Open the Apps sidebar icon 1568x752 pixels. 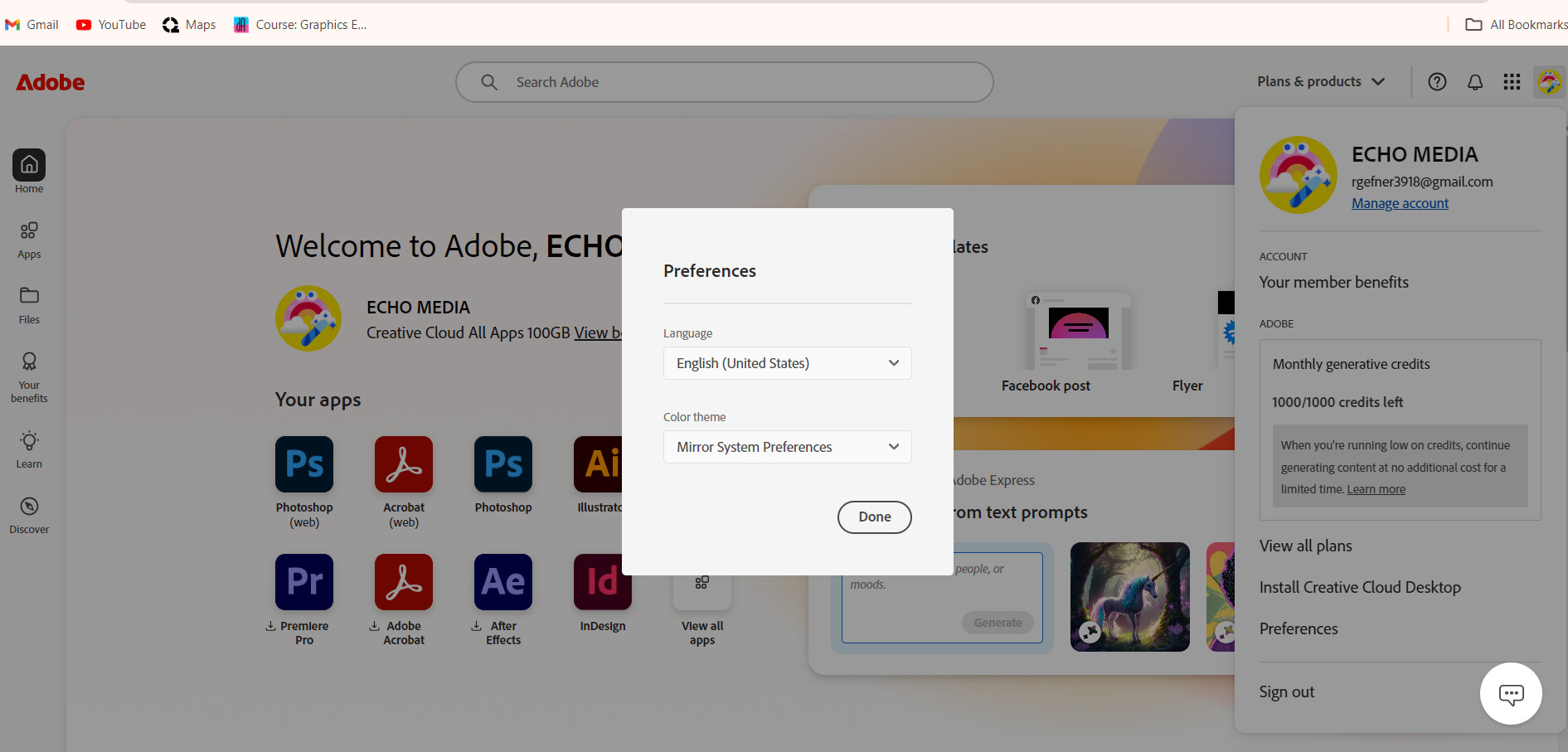pos(29,230)
